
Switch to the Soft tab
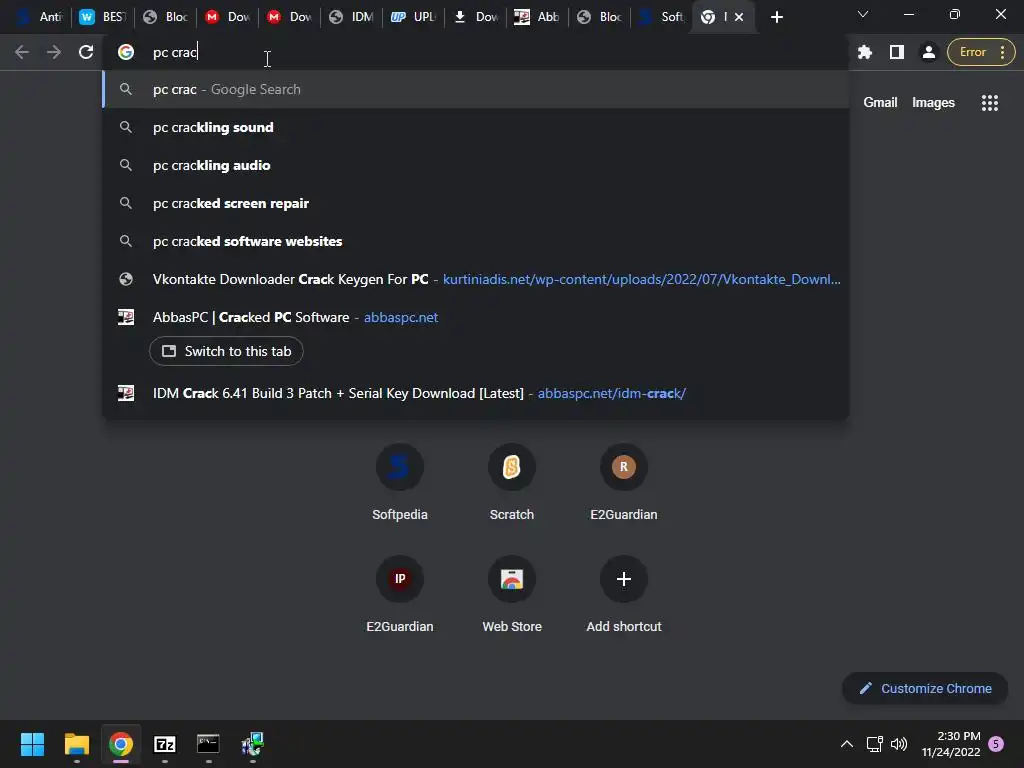661,17
